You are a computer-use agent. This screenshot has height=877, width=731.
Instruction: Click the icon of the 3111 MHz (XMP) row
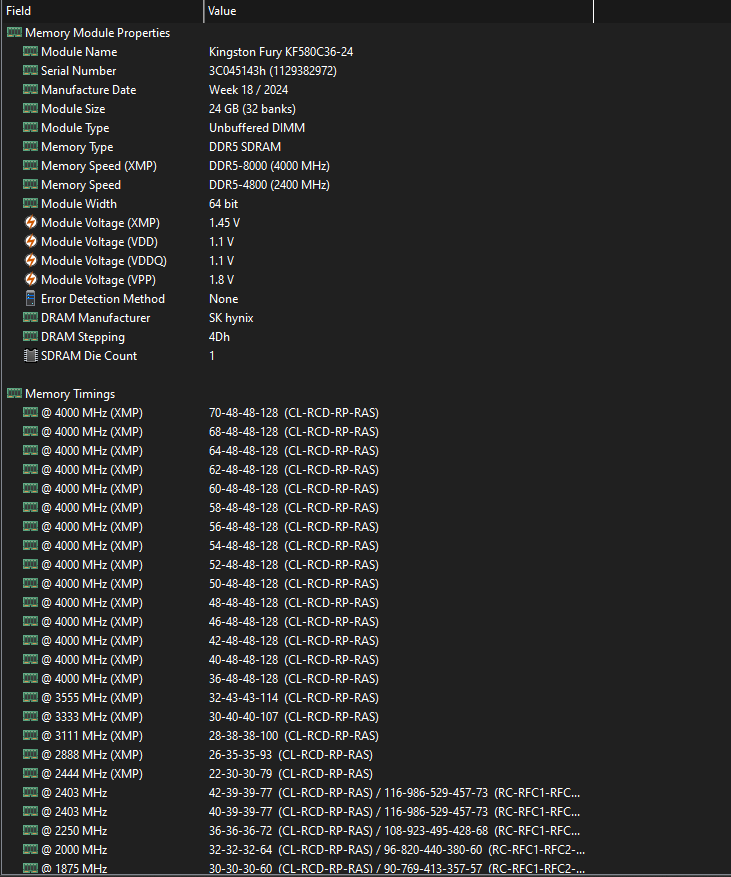click(x=30, y=735)
